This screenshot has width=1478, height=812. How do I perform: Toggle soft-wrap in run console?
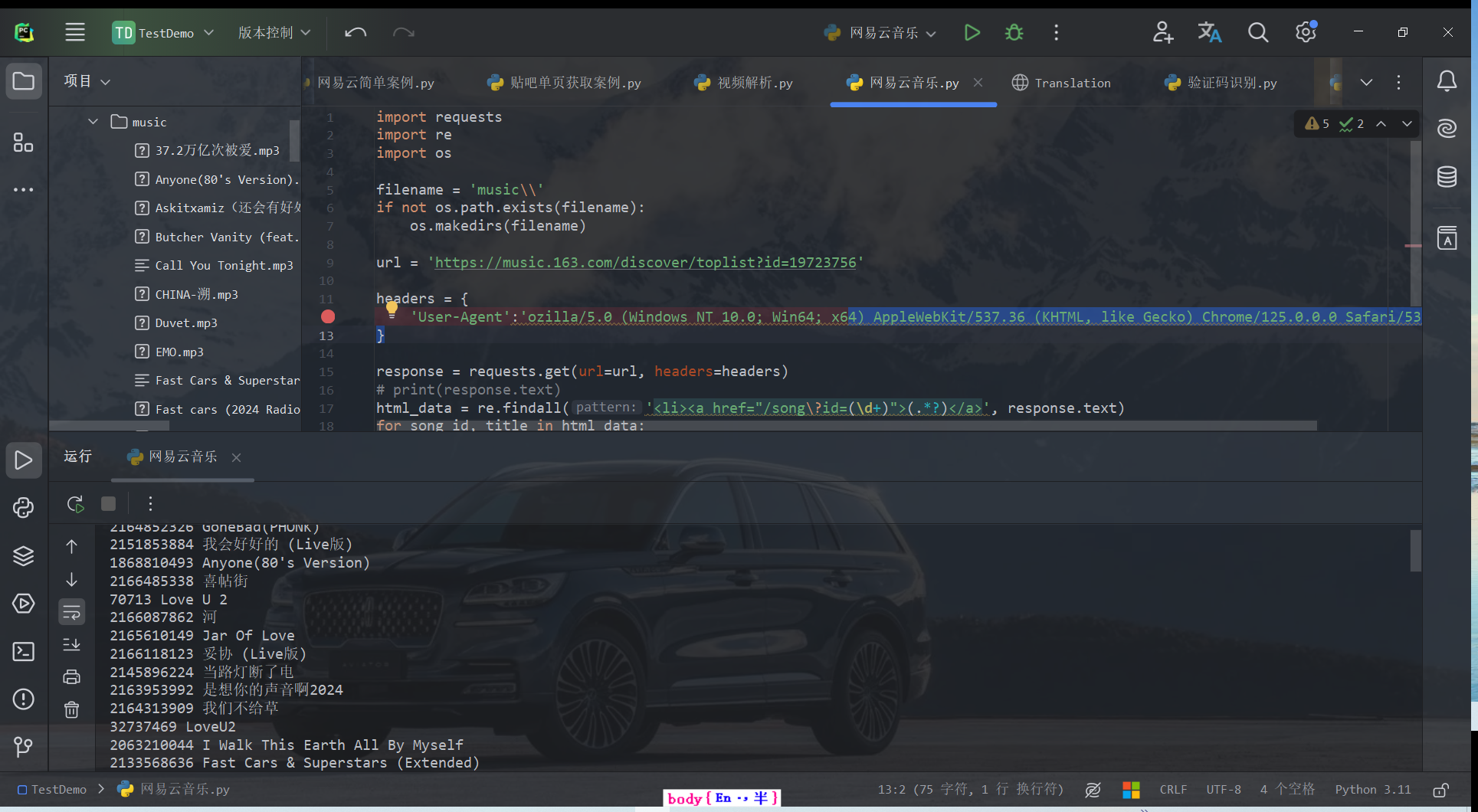click(71, 611)
